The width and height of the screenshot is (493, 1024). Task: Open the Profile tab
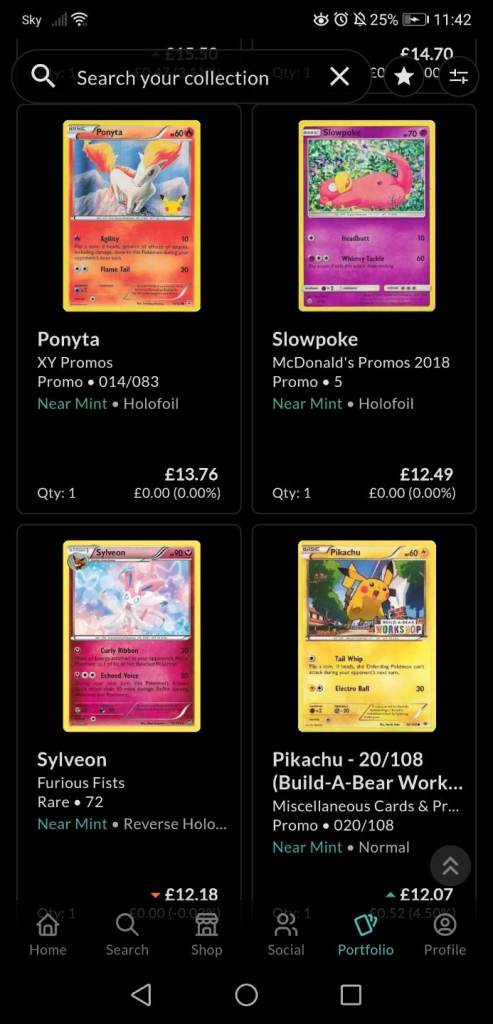[445, 935]
